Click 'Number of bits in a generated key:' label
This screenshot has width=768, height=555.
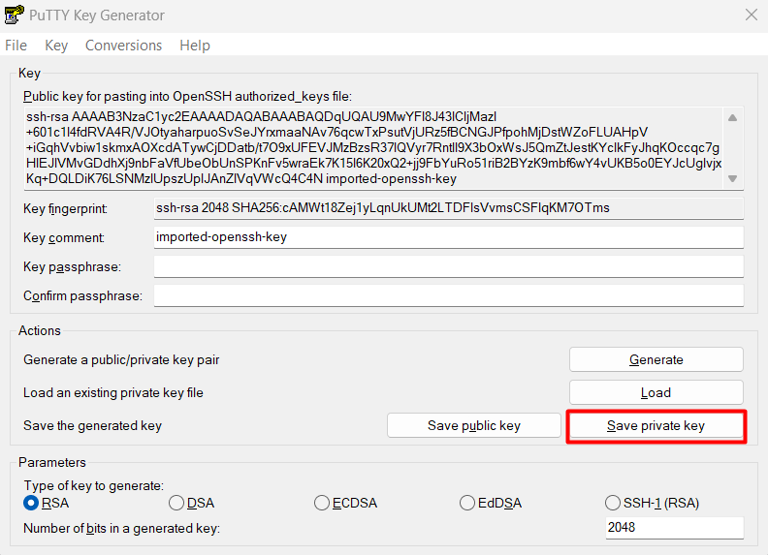(121, 528)
